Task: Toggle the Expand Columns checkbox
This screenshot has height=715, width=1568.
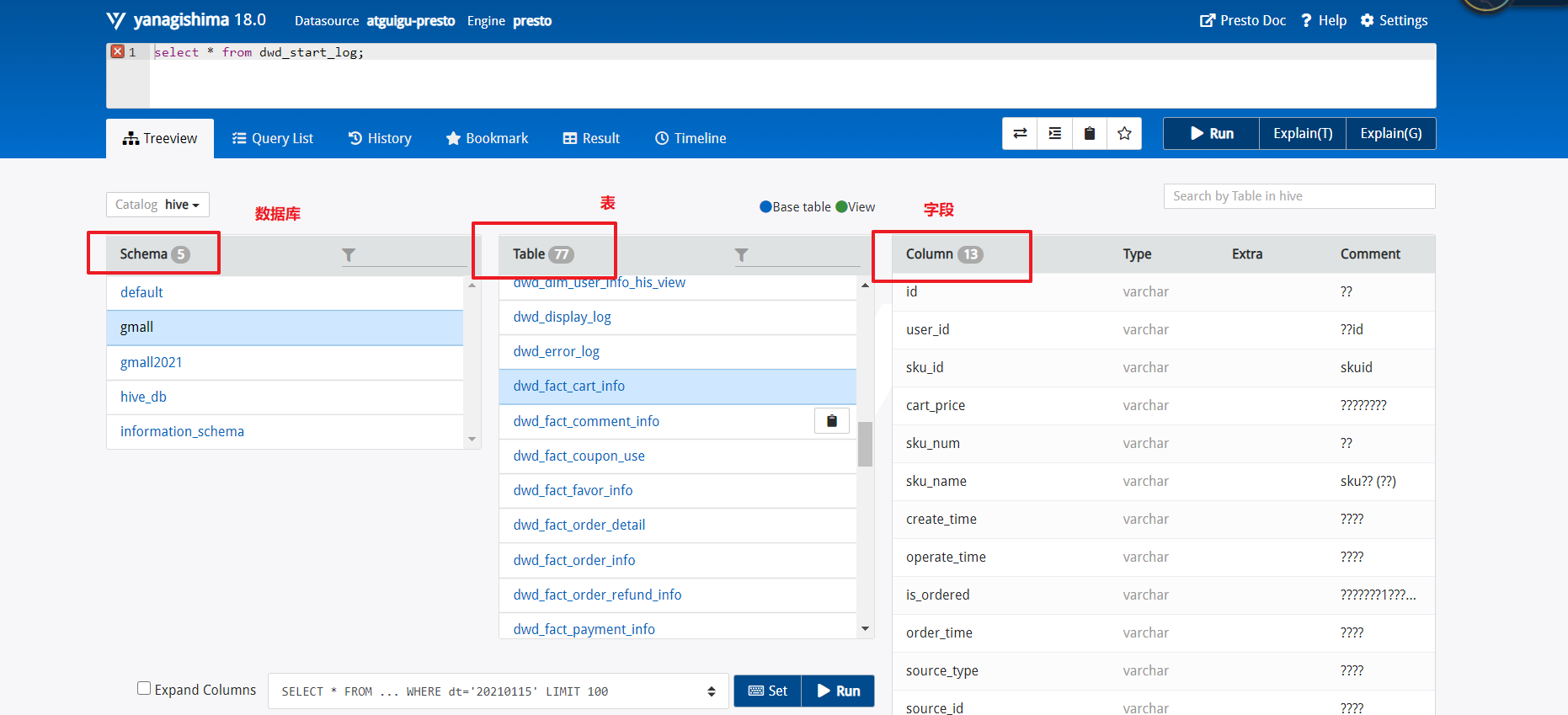Action: pyautogui.click(x=144, y=688)
